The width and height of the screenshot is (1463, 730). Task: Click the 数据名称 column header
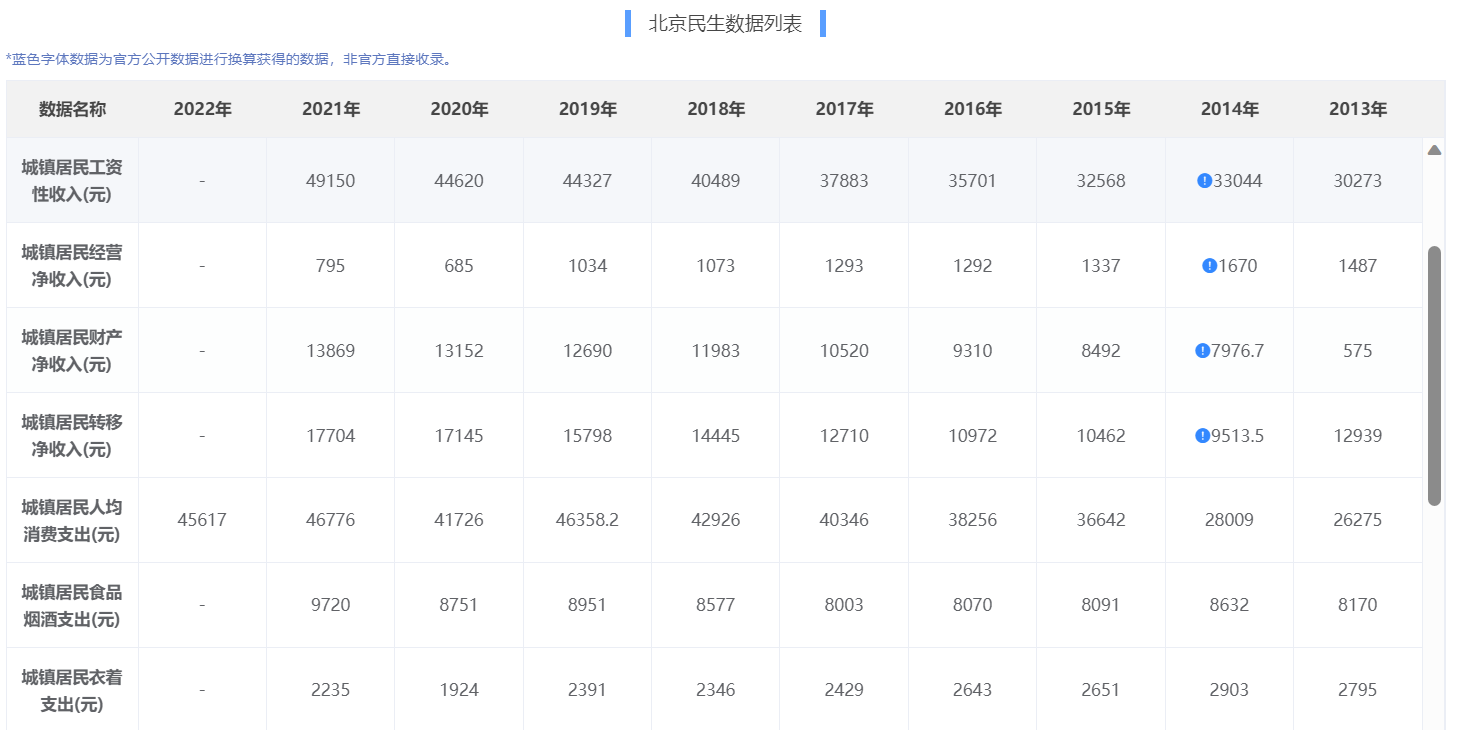point(72,110)
